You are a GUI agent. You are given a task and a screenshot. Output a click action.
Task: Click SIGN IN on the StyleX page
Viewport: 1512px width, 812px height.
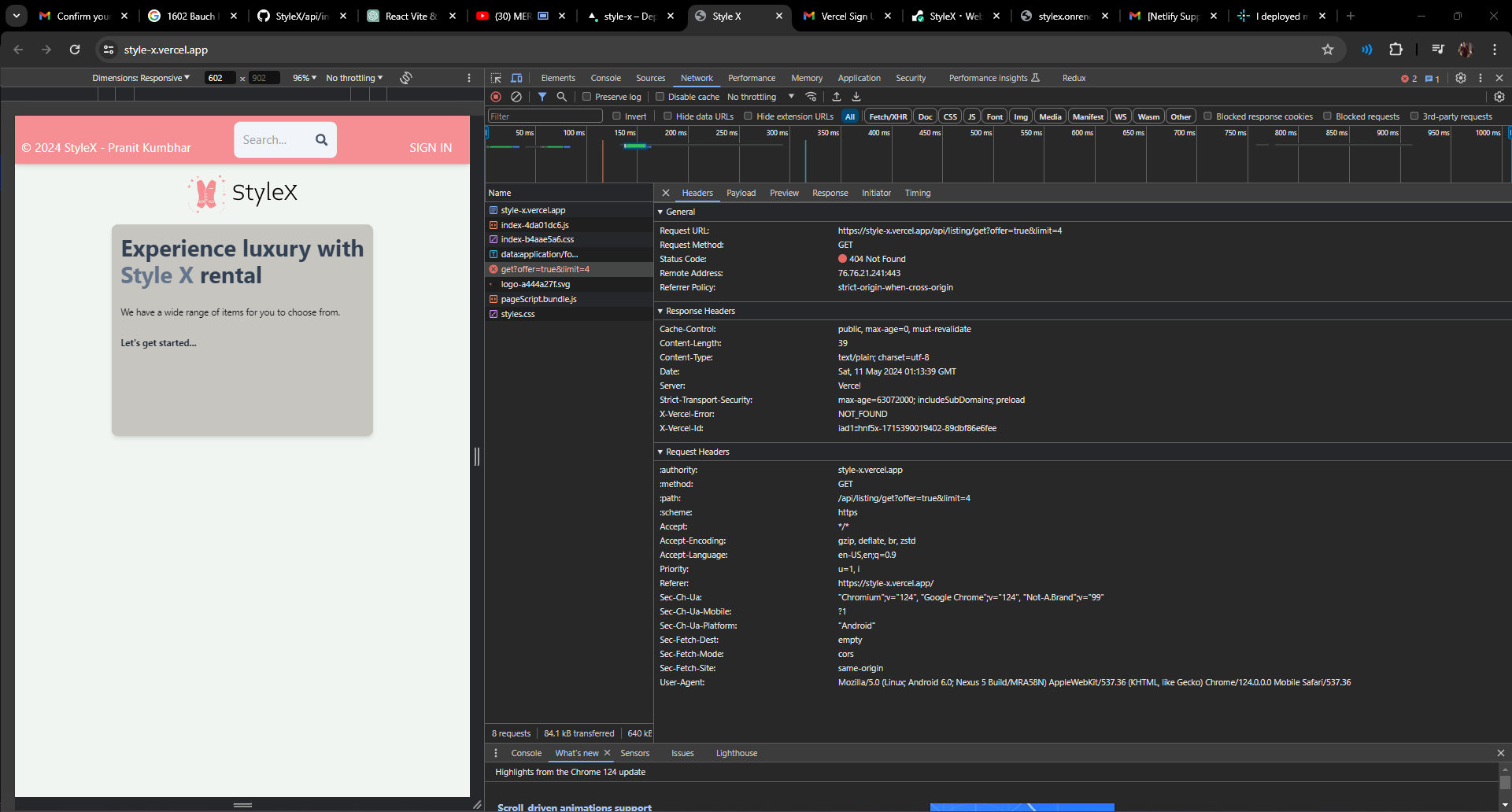pos(431,148)
